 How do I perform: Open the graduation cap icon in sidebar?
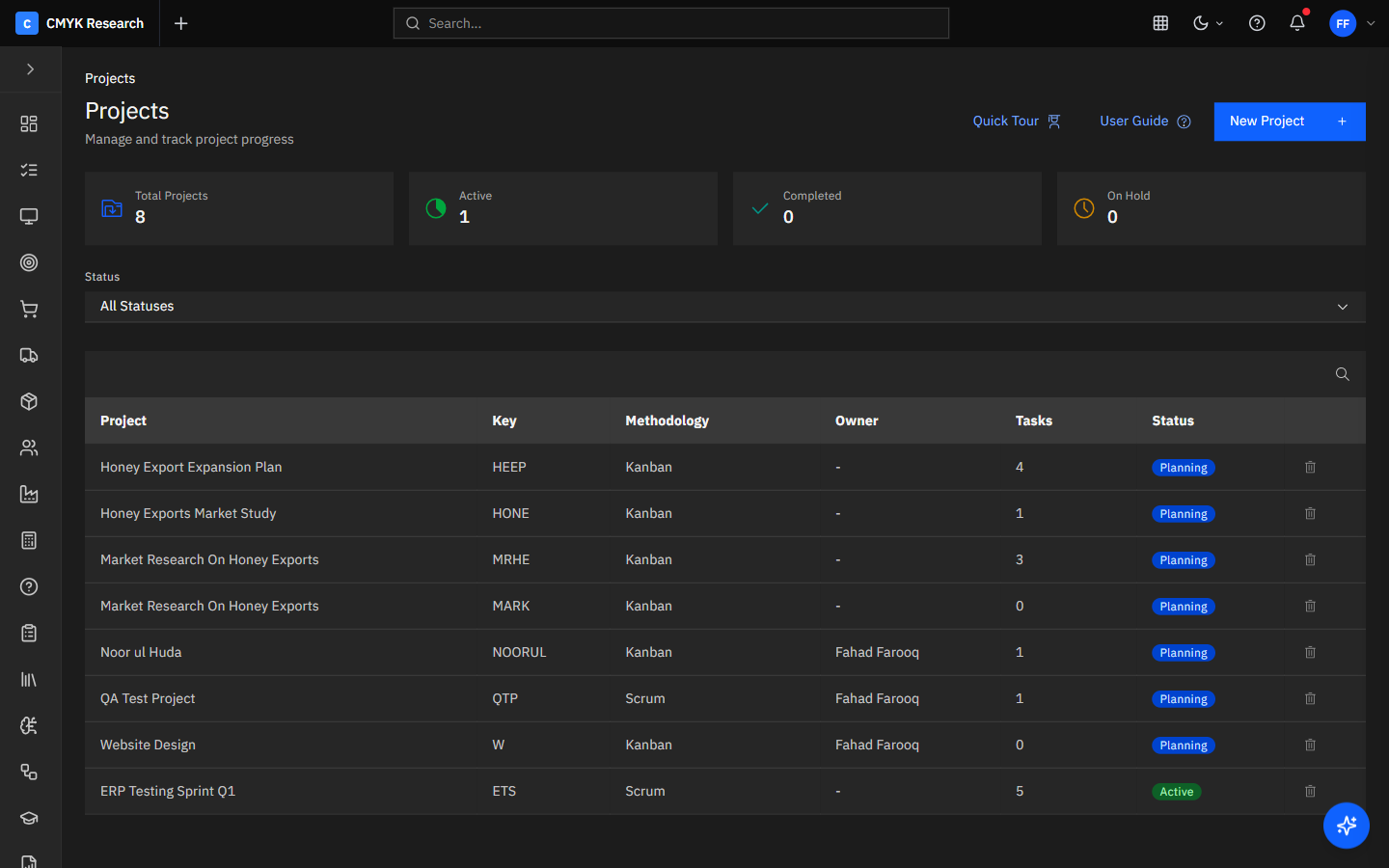pyautogui.click(x=29, y=818)
